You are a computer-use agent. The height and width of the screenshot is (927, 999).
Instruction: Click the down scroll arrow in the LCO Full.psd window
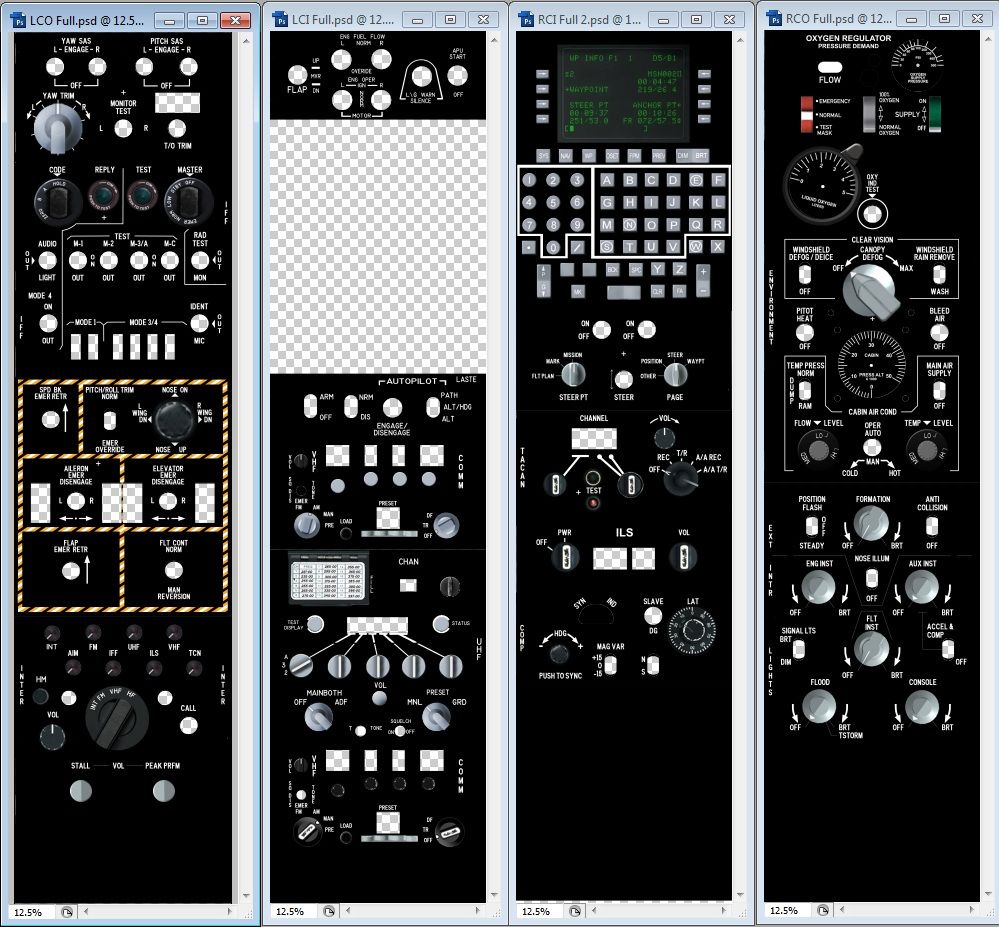coord(246,896)
